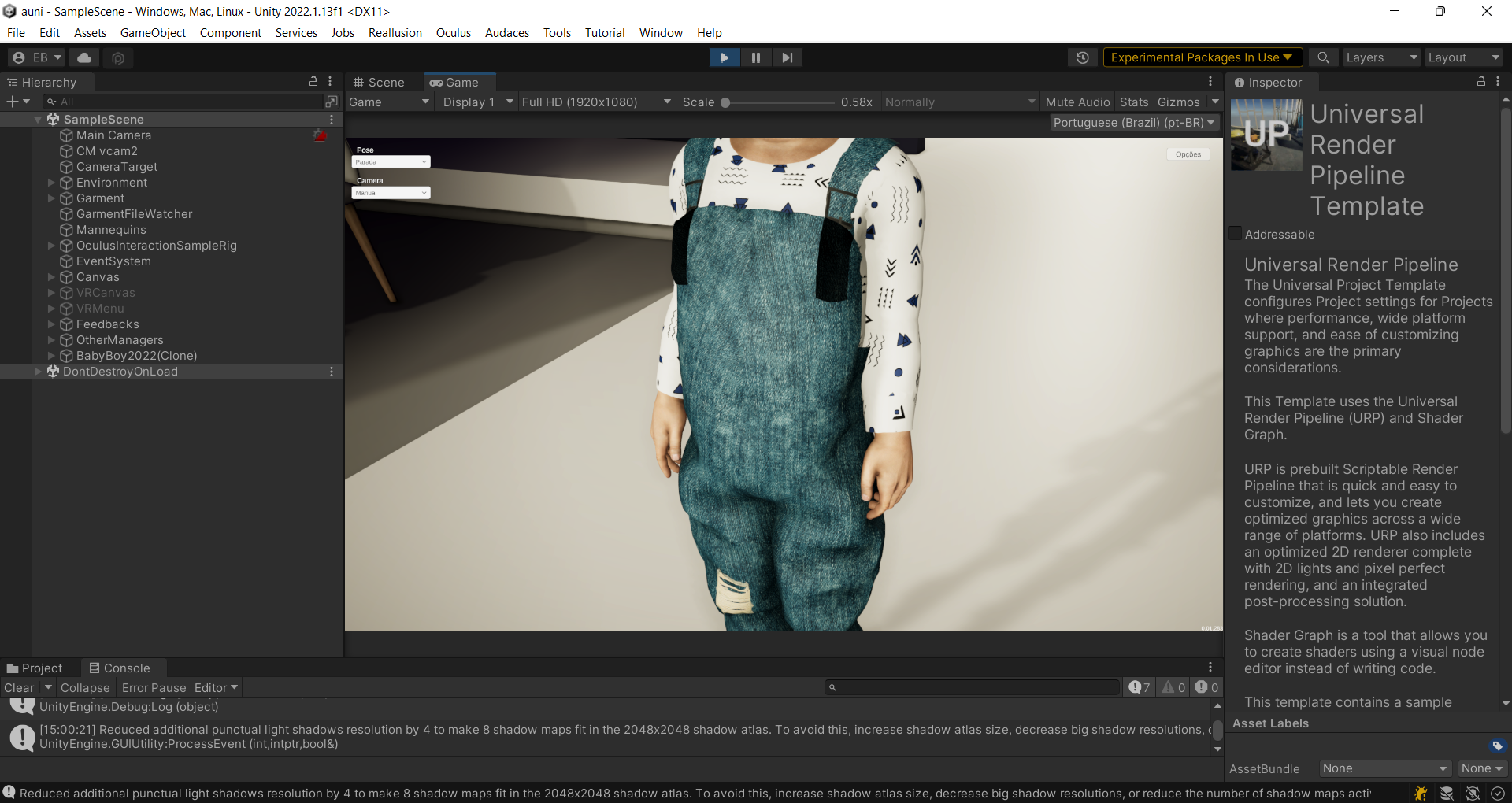Image resolution: width=1512 pixels, height=803 pixels.
Task: Toggle the info messages count filter
Action: (x=1140, y=688)
